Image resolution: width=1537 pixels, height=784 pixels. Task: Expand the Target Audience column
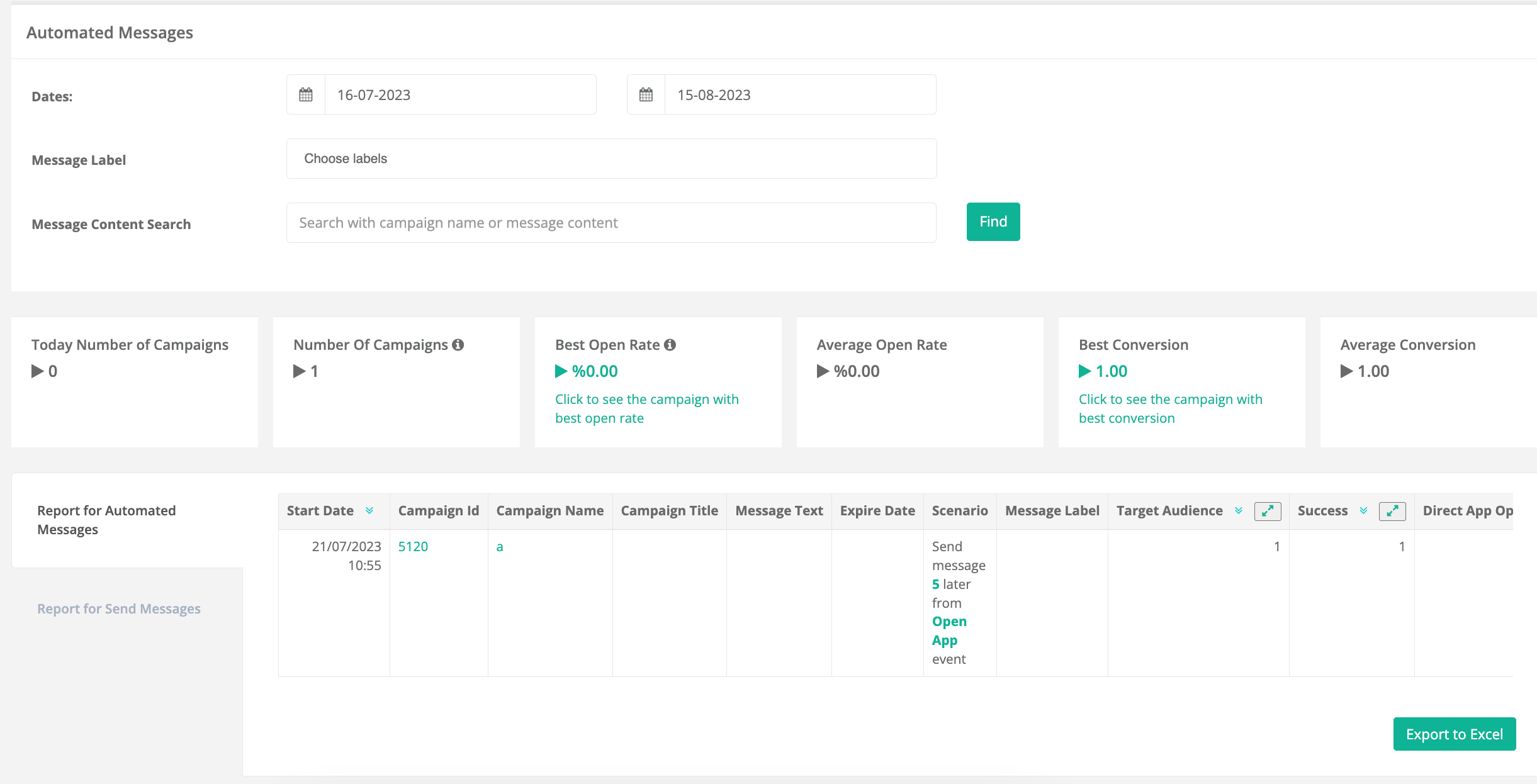(1267, 511)
